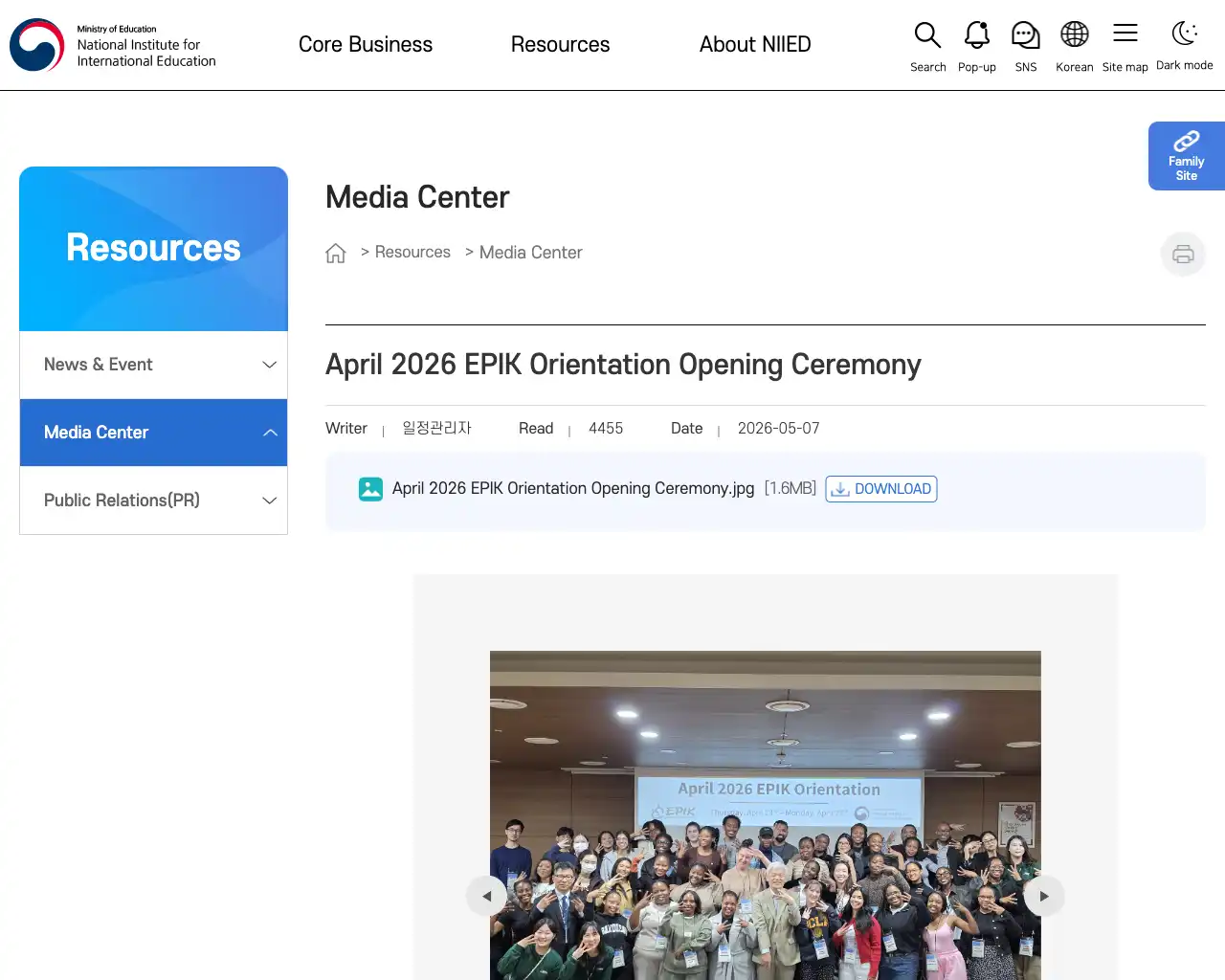This screenshot has width=1225, height=980.
Task: Open the Search magnifier icon
Action: pyautogui.click(x=927, y=35)
